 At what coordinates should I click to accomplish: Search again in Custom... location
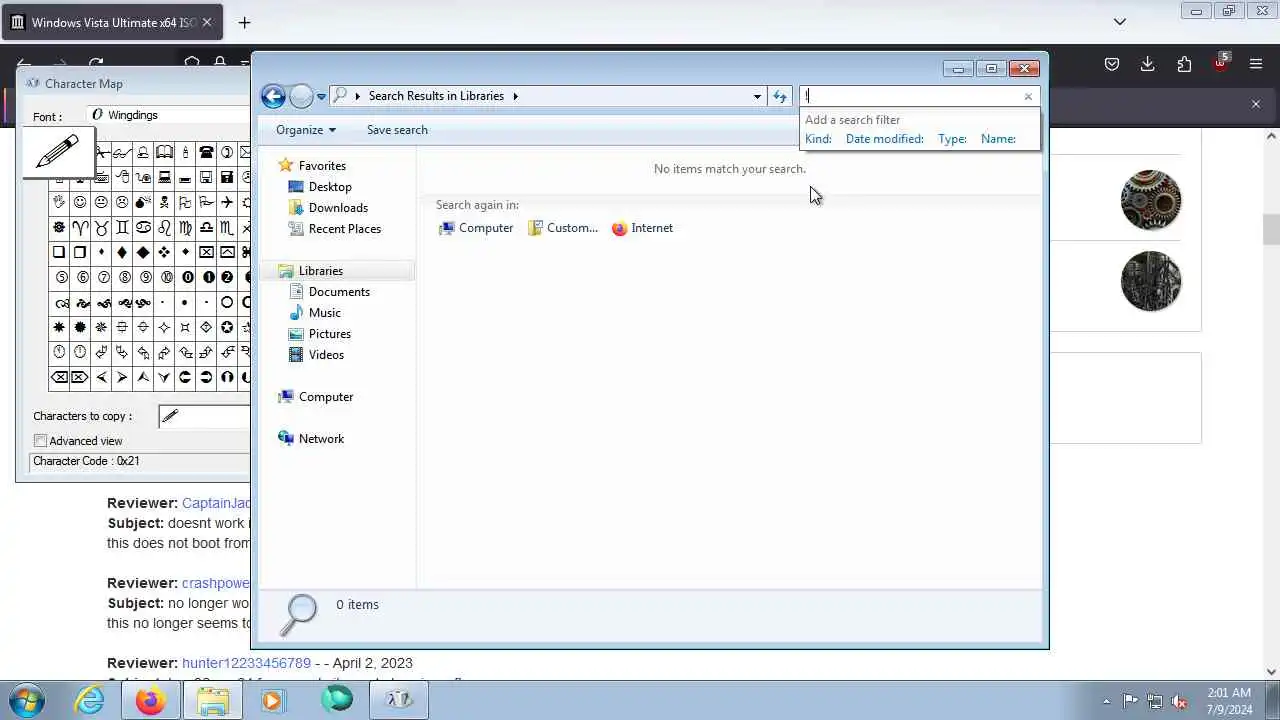click(563, 228)
